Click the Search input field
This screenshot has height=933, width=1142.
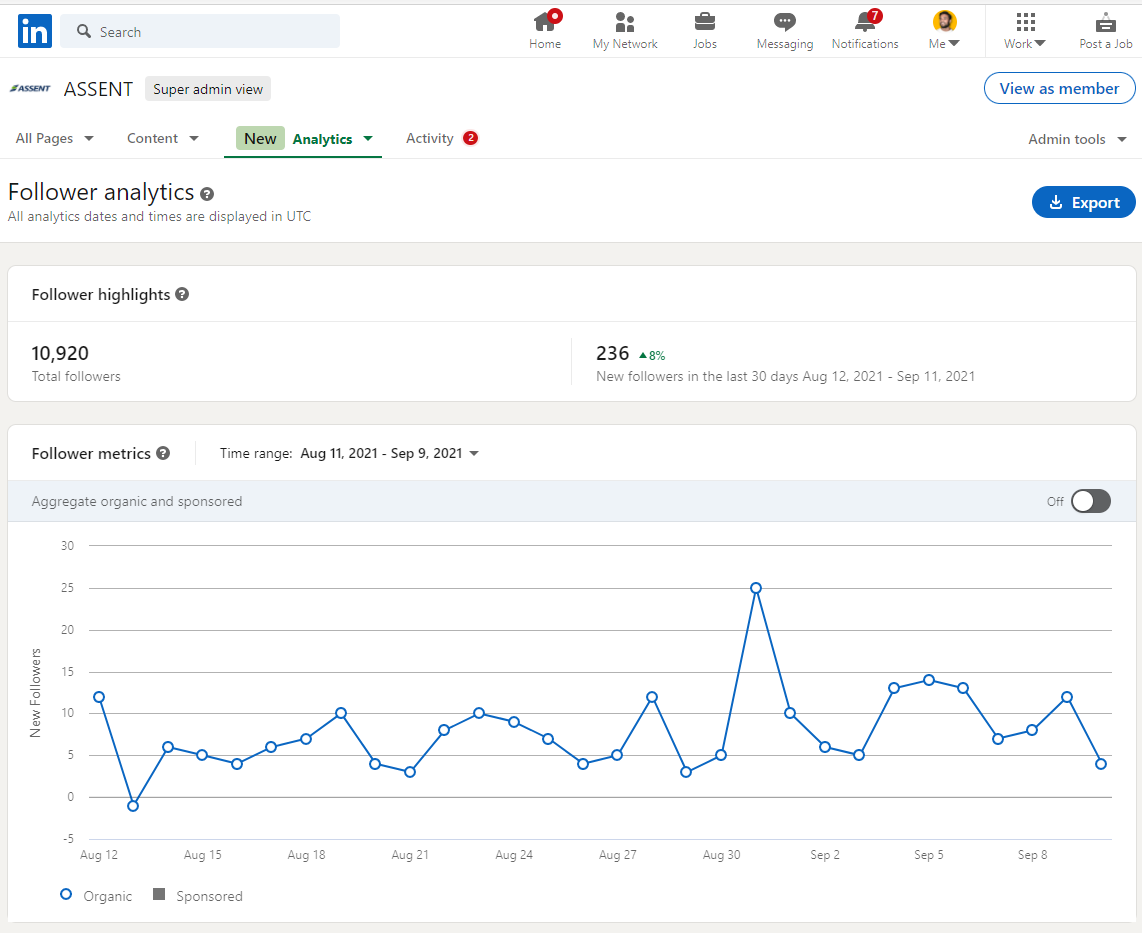click(x=200, y=31)
